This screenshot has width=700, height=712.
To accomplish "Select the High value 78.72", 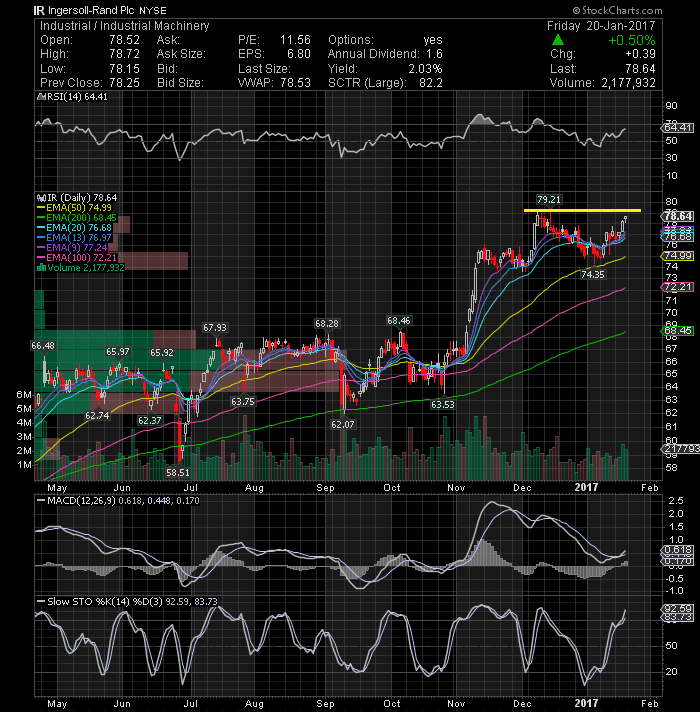I will click(x=124, y=54).
